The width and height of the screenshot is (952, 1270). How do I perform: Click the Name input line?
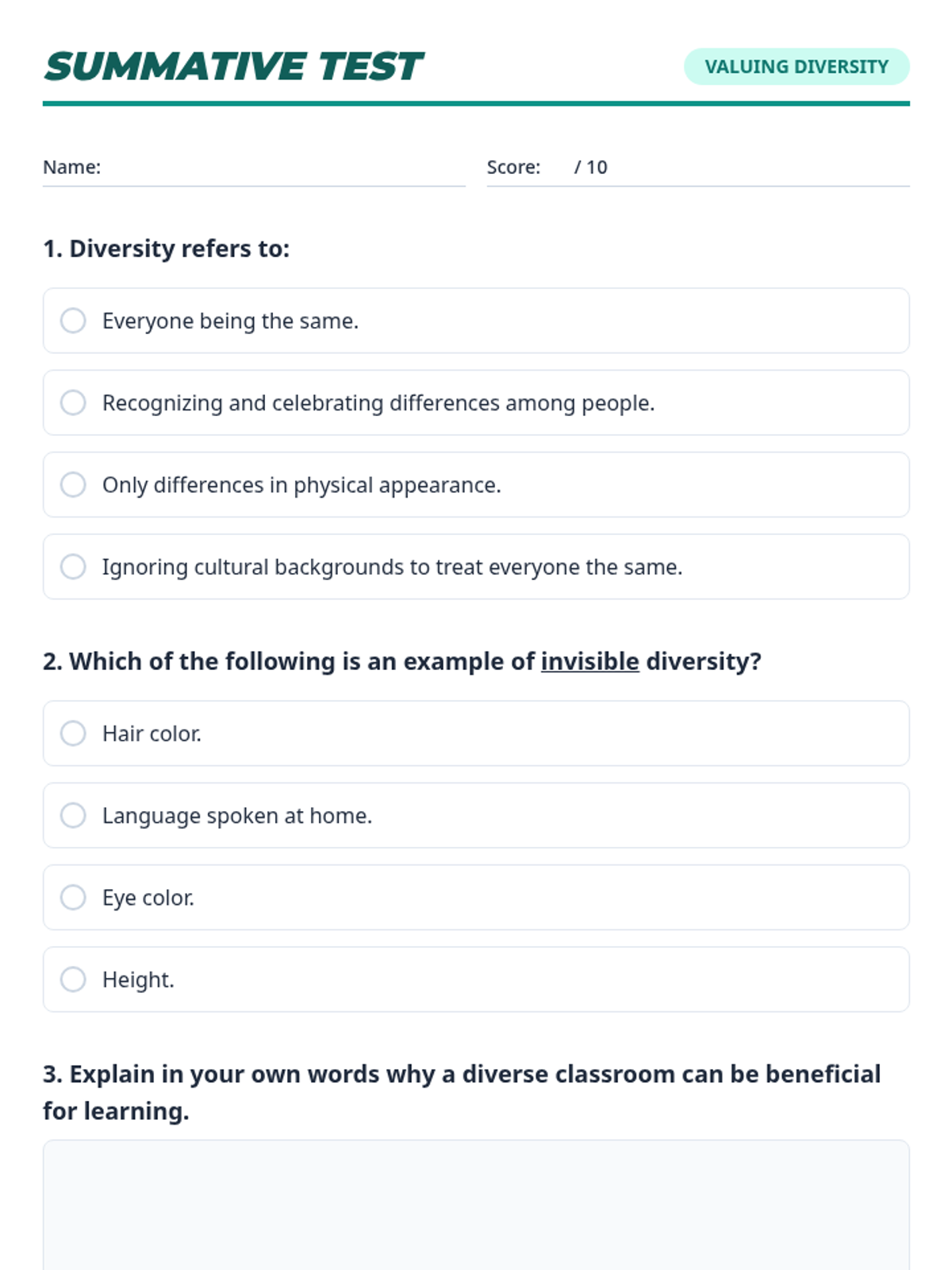(x=282, y=168)
